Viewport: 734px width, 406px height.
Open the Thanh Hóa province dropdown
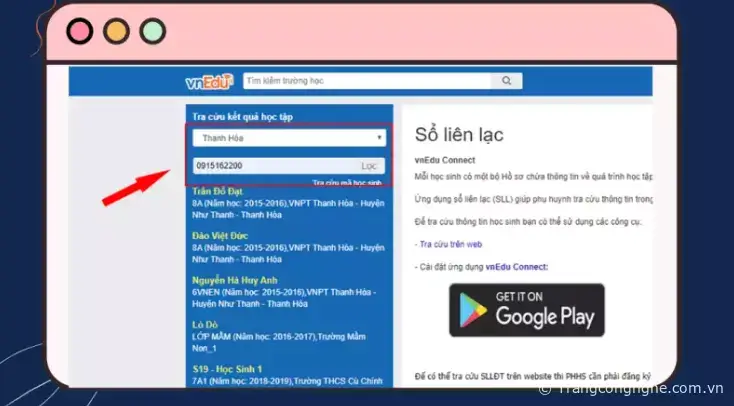pos(288,138)
